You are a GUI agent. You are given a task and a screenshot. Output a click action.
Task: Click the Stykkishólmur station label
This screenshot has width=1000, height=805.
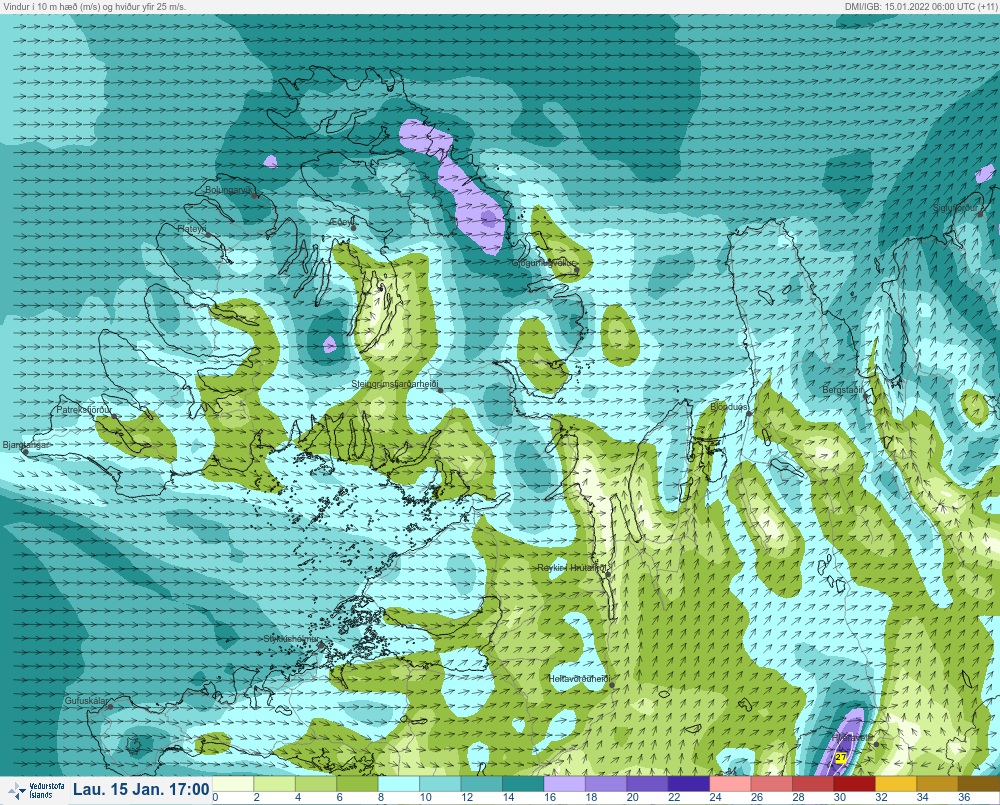pyautogui.click(x=291, y=639)
